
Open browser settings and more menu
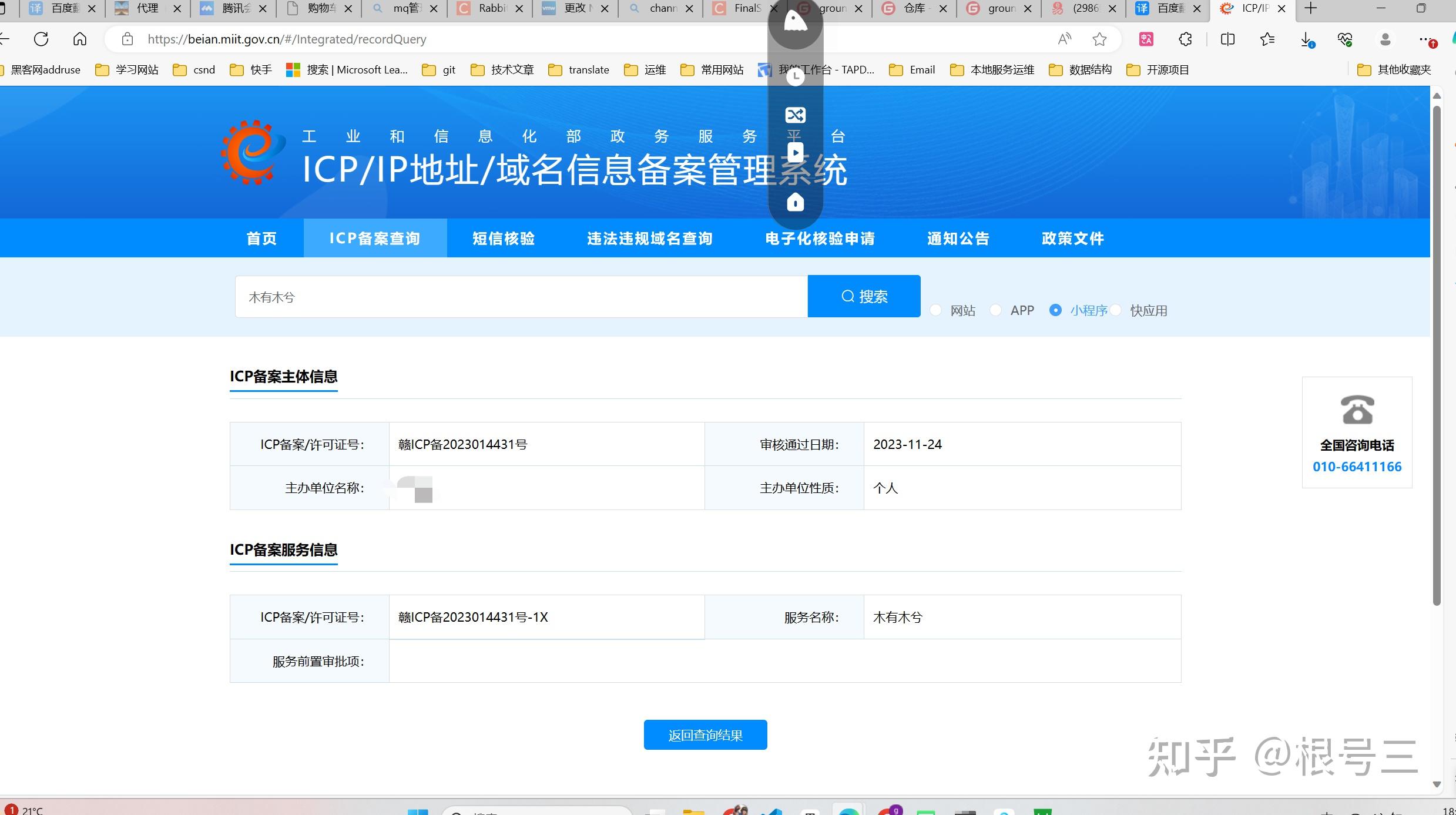[x=1424, y=39]
